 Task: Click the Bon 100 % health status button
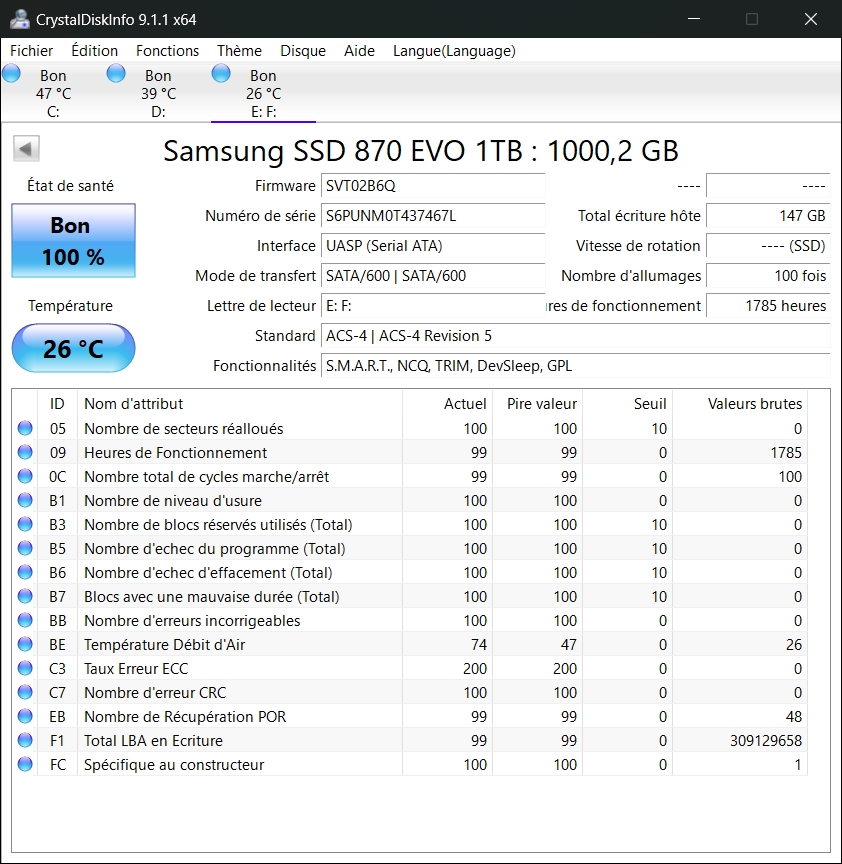tap(73, 241)
